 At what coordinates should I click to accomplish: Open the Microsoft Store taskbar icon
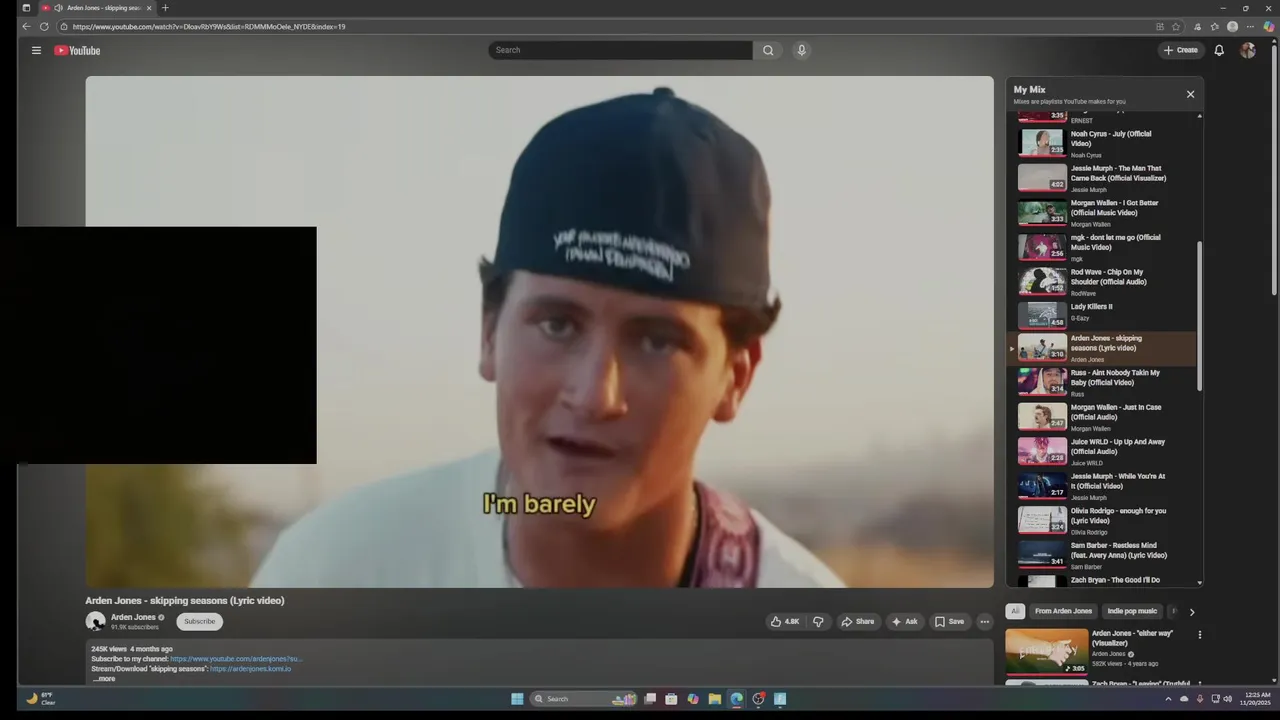pos(671,699)
